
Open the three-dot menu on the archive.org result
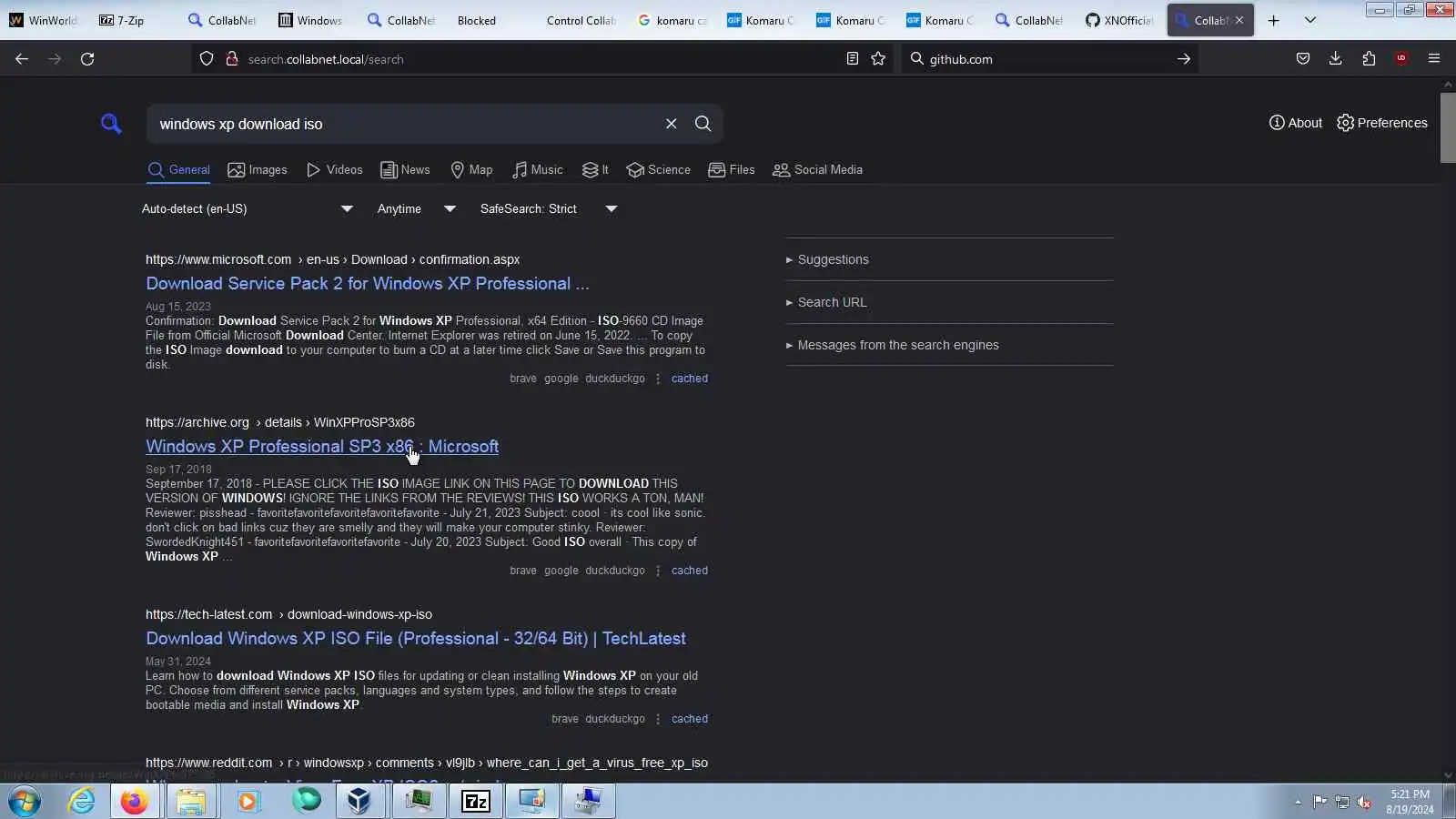click(x=658, y=571)
